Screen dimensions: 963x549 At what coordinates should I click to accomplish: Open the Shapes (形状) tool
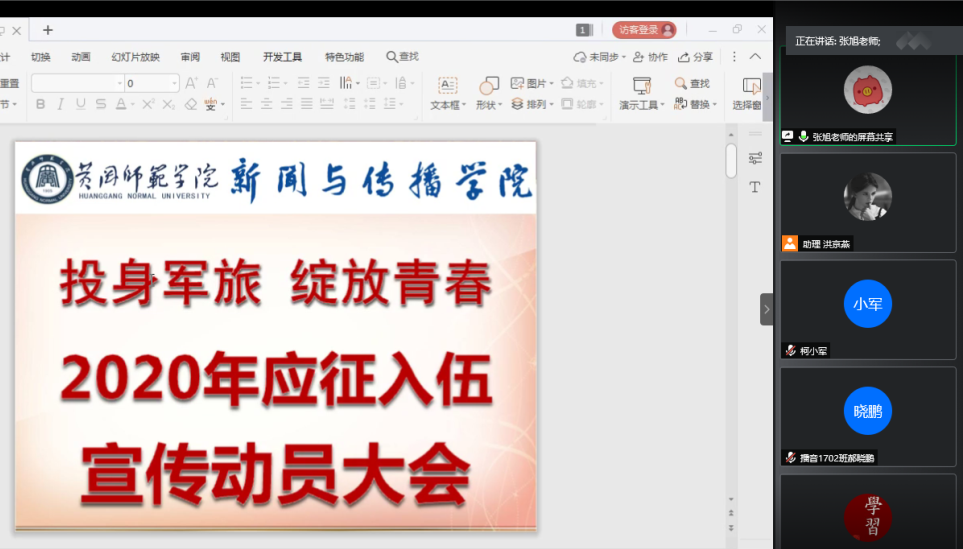[x=488, y=93]
